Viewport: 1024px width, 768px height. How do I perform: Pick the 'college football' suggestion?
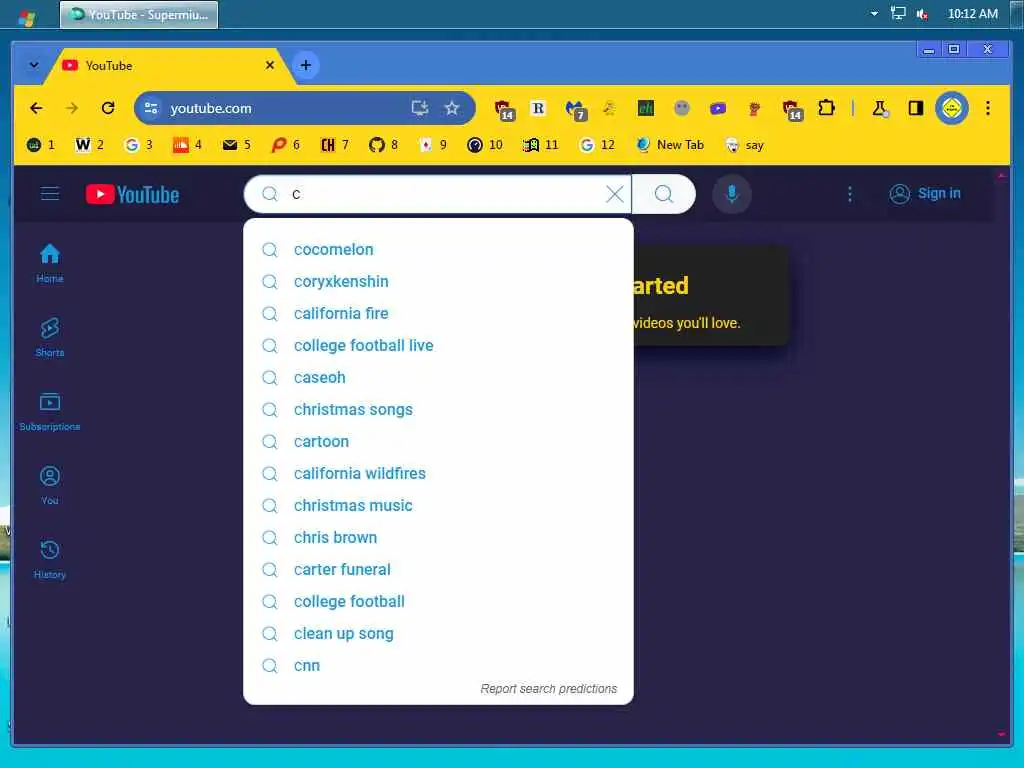click(x=438, y=601)
